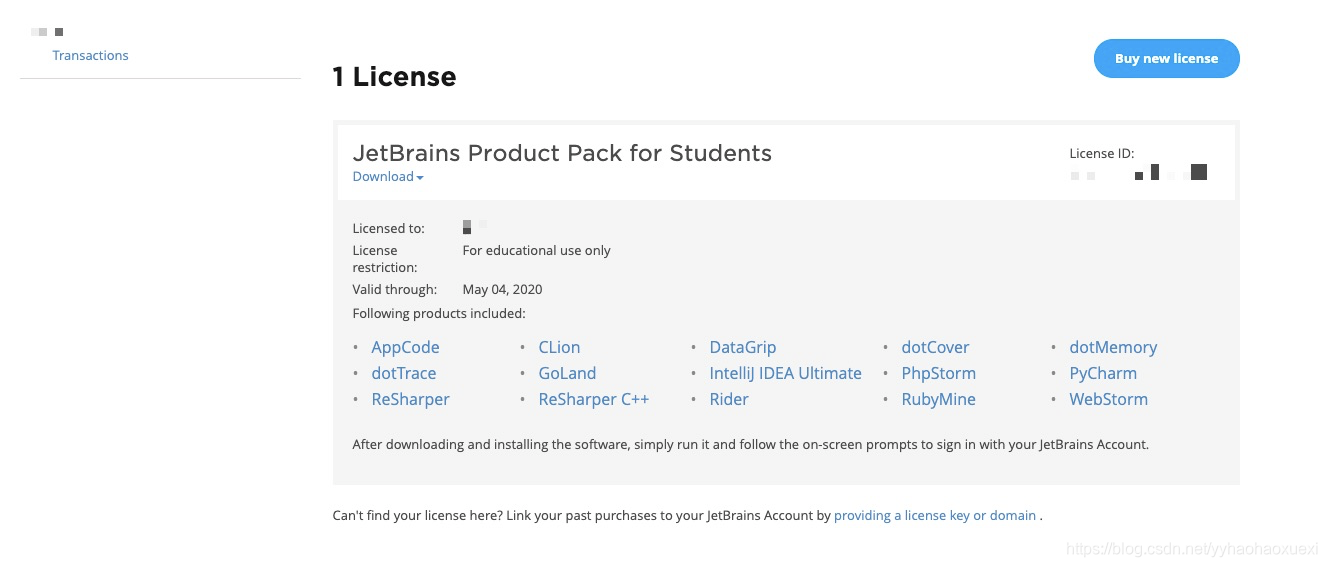Viewport: 1327px width, 567px height.
Task: Open the dotMemory product link
Action: [1113, 347]
